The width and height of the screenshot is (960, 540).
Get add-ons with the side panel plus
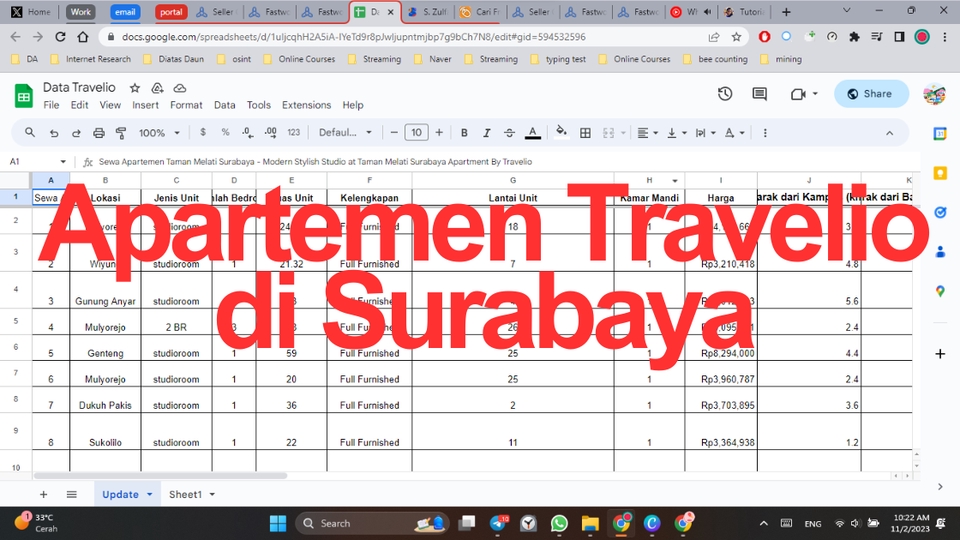[x=940, y=354]
